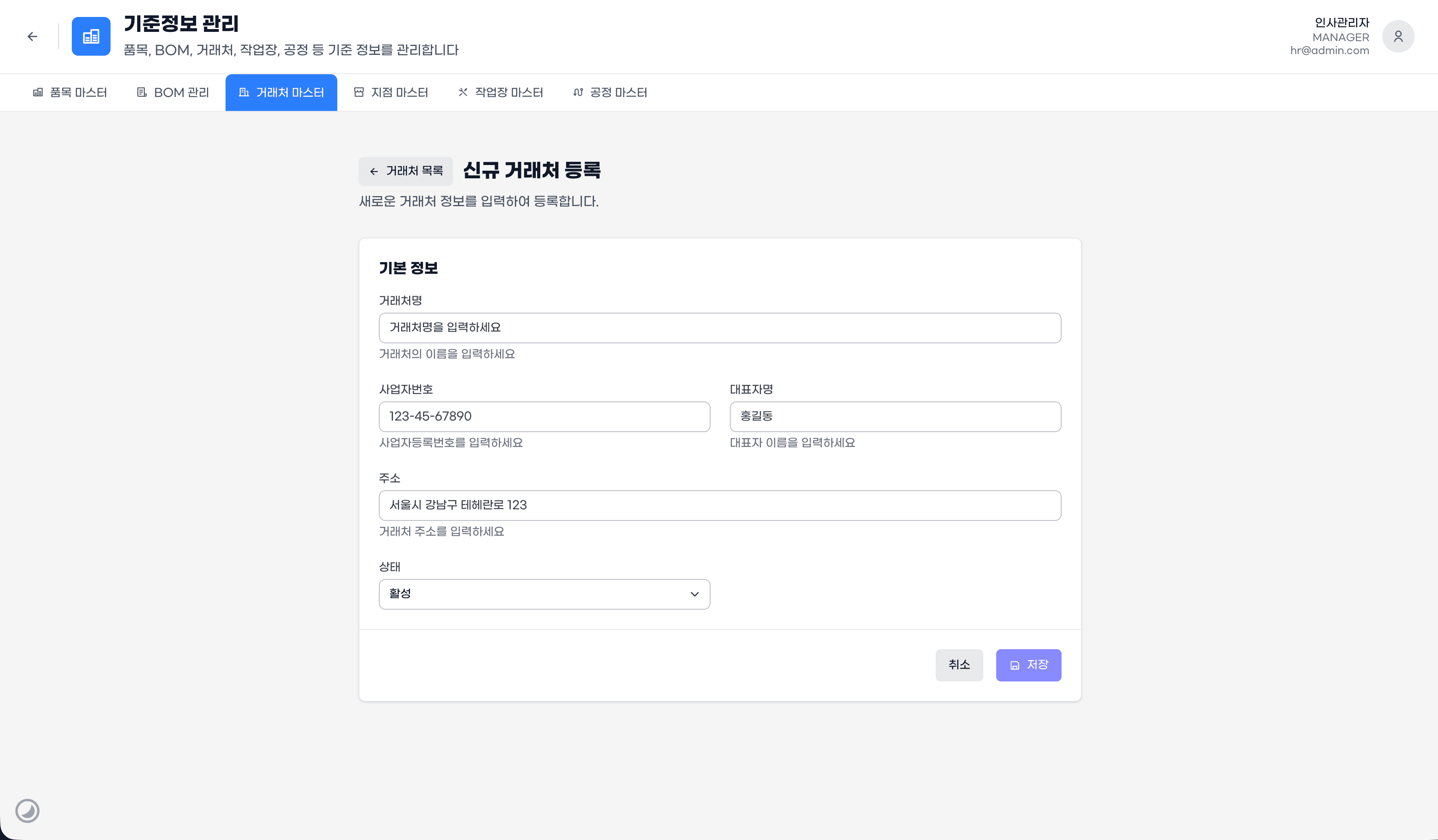Click the 작업장 마스터 tools icon
This screenshot has height=840, width=1438.
point(463,92)
